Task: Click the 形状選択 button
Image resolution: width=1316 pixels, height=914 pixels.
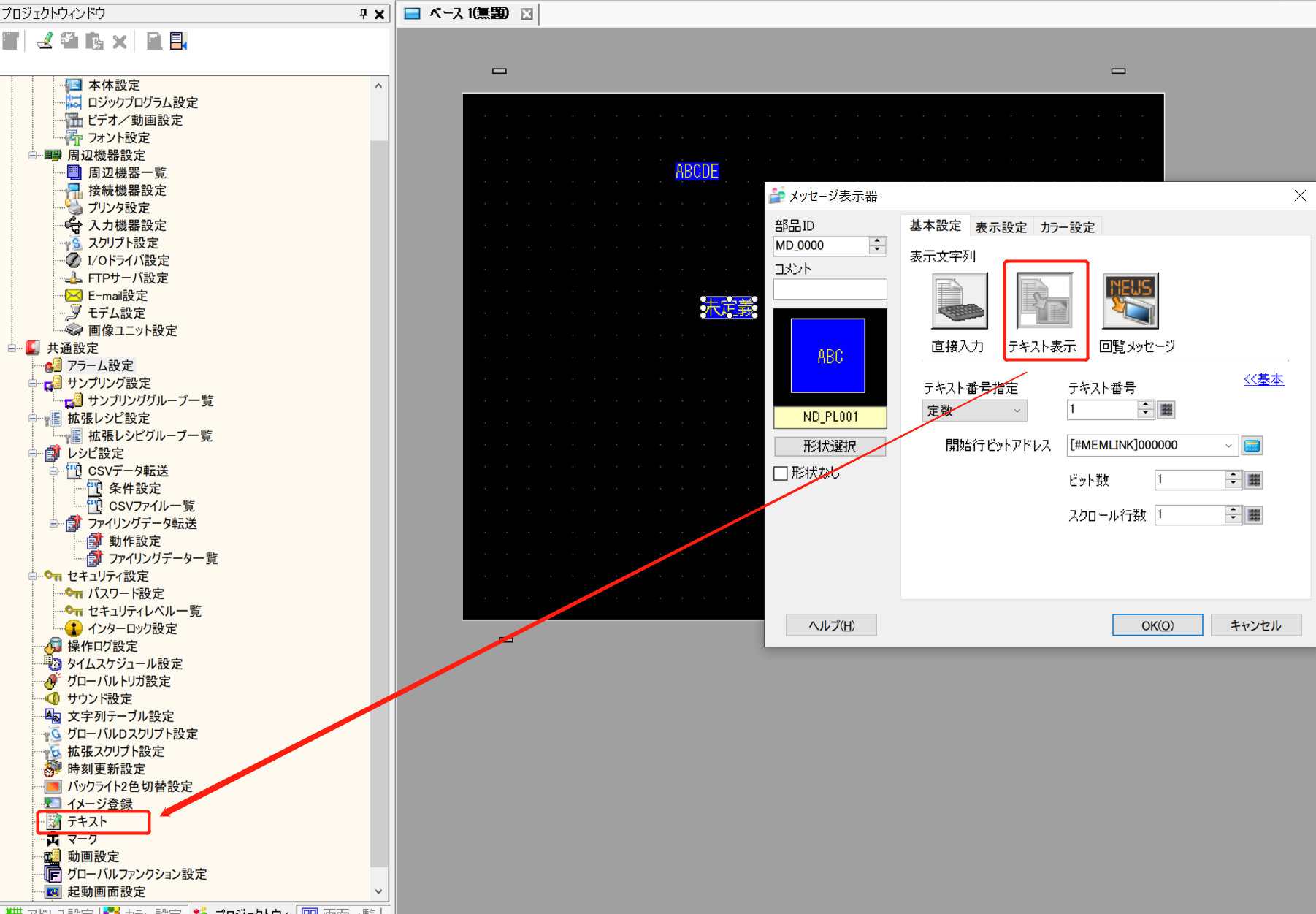Action: [x=830, y=446]
